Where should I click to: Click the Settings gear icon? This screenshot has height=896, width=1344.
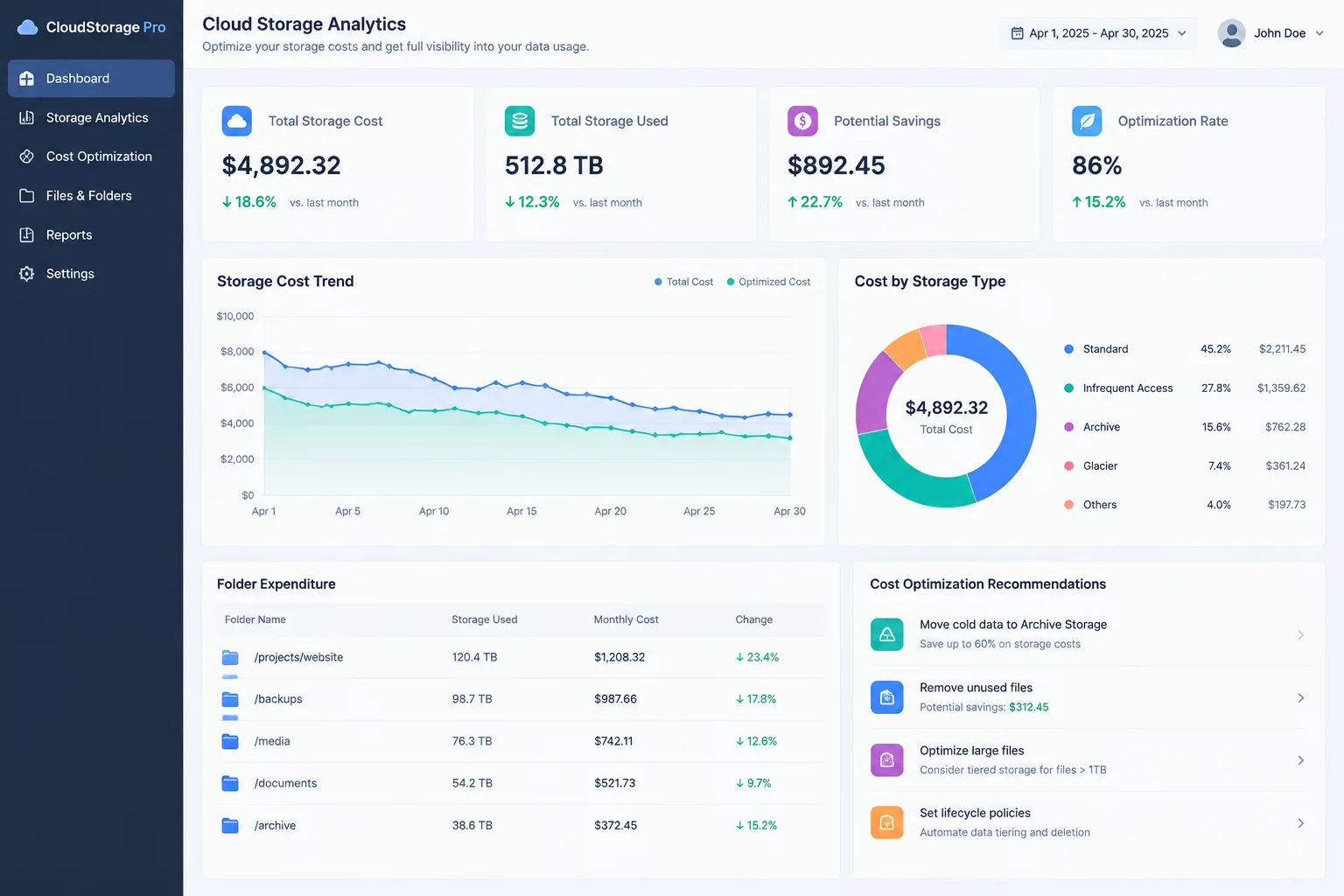click(27, 274)
